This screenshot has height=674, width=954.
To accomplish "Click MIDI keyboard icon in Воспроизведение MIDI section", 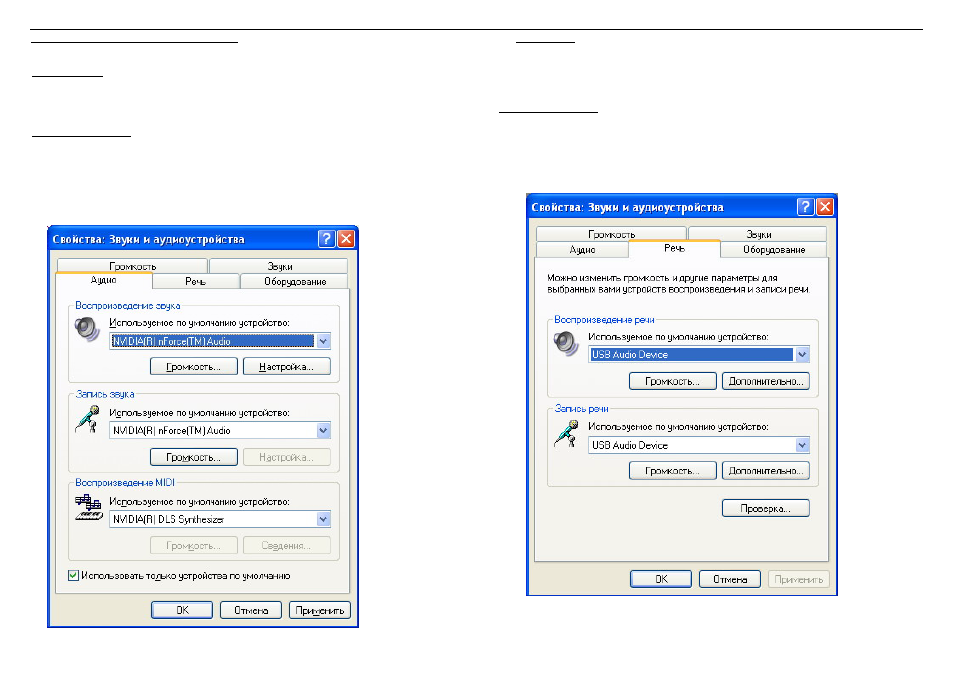I will pos(89,507).
